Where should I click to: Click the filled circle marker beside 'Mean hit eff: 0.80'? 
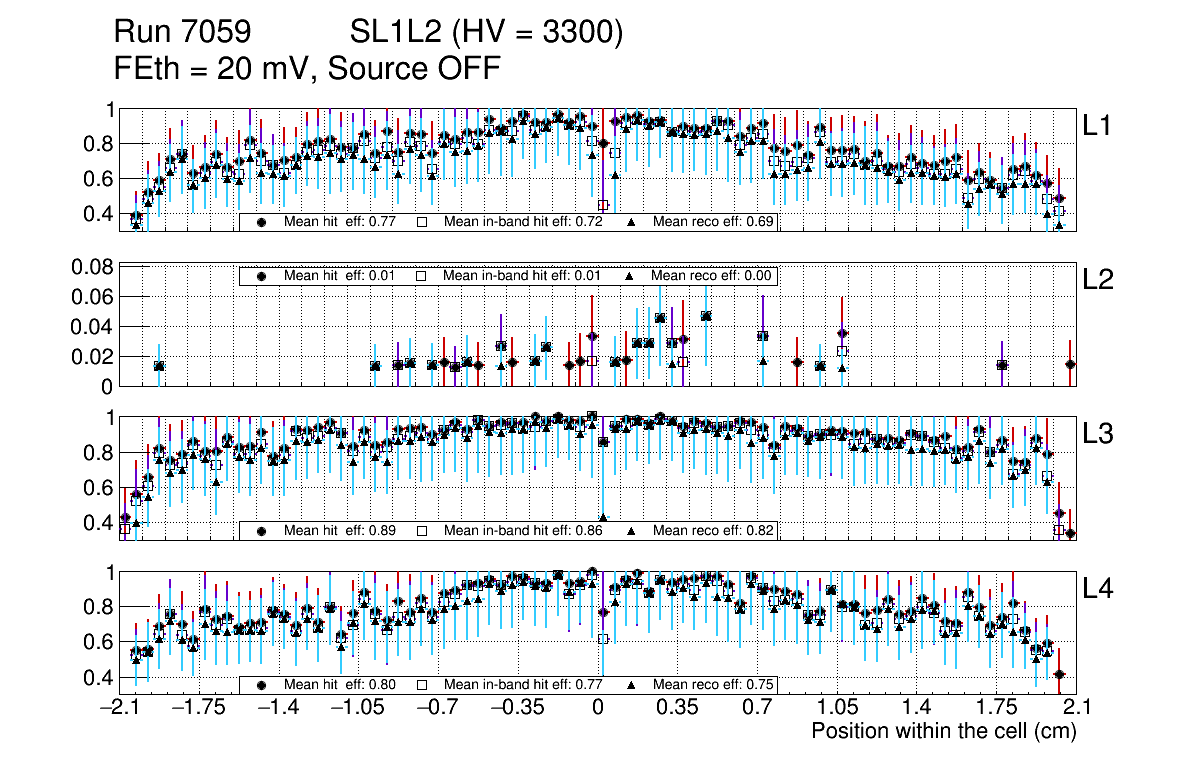pyautogui.click(x=261, y=685)
